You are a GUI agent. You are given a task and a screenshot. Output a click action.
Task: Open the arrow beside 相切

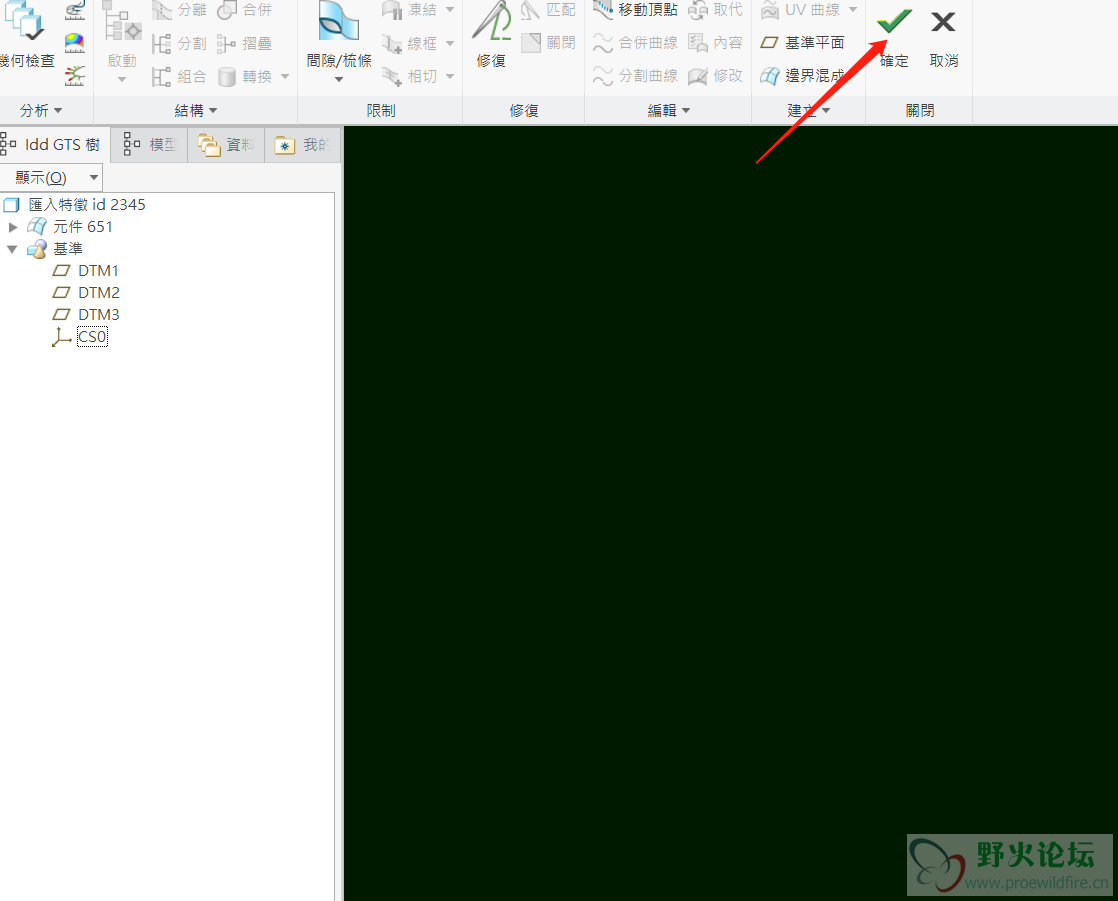pyautogui.click(x=450, y=76)
